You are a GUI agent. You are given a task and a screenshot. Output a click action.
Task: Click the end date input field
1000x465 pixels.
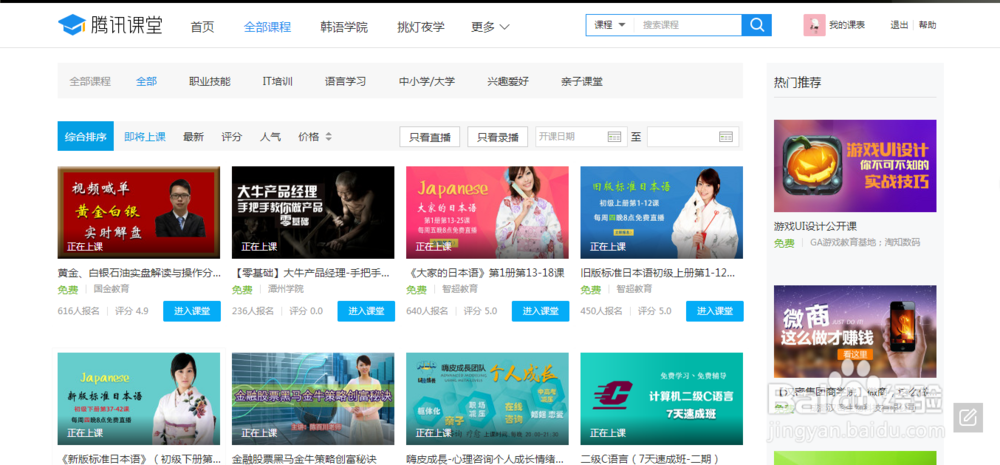pyautogui.click(x=693, y=137)
